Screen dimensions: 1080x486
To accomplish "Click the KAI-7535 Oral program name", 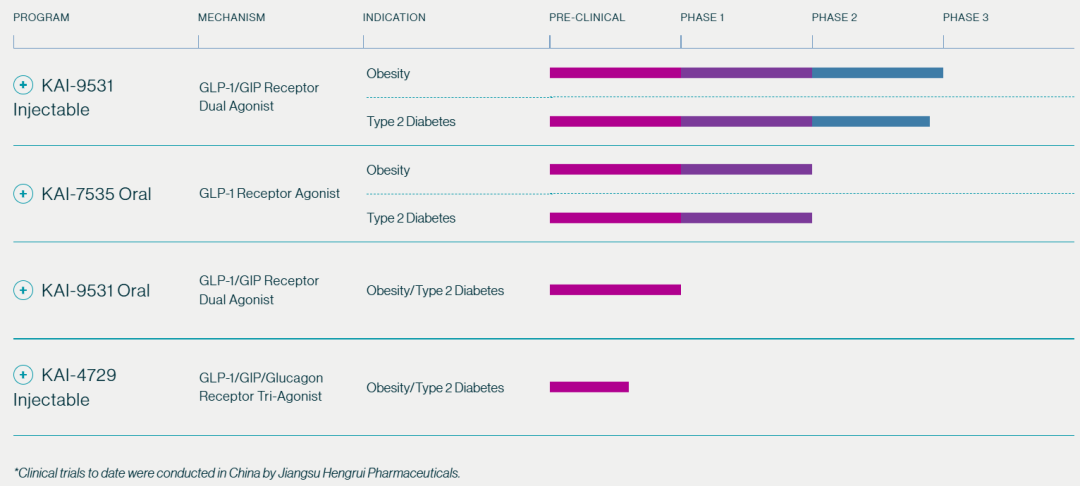I will pyautogui.click(x=96, y=194).
